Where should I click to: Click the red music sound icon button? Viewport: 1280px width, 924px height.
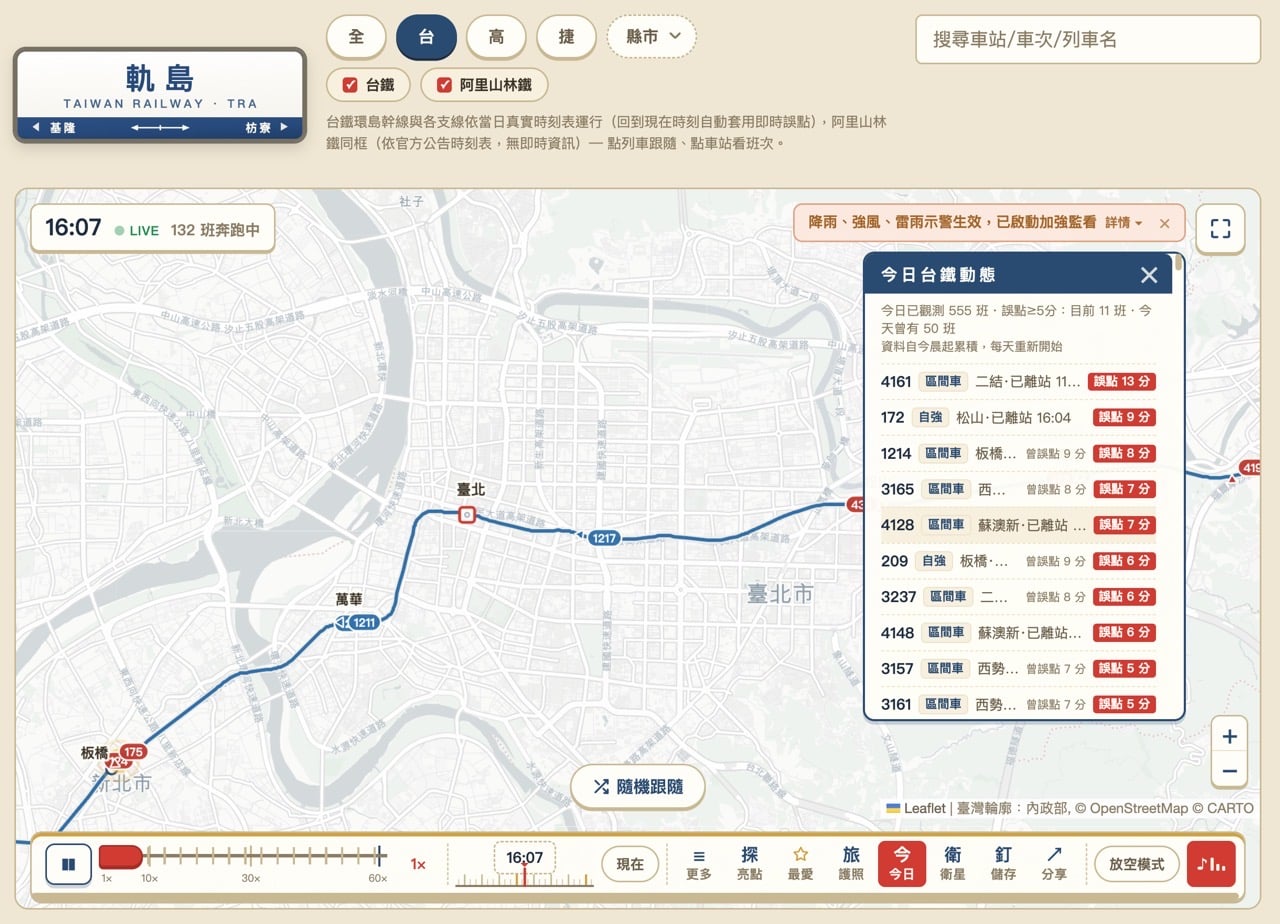(1211, 864)
